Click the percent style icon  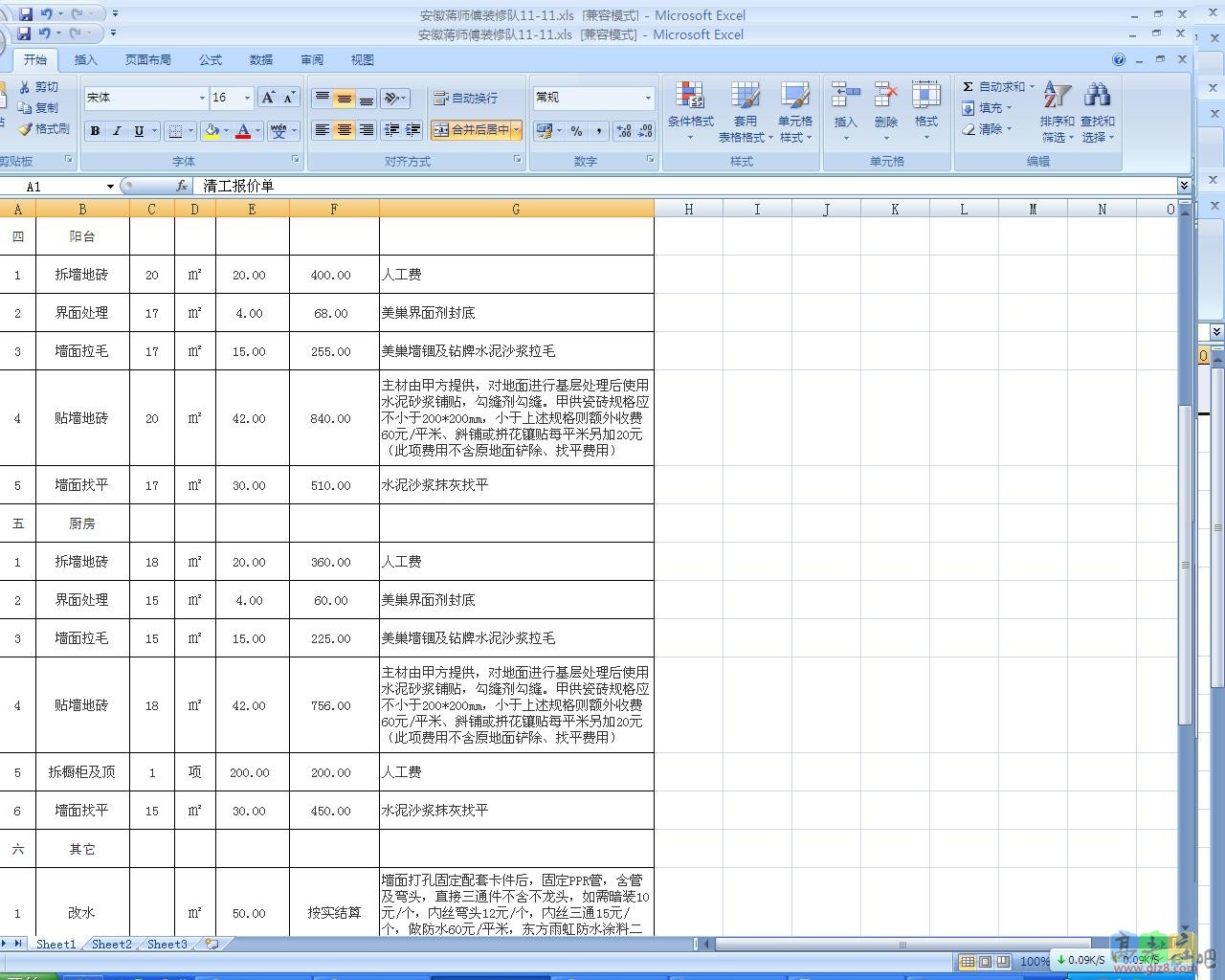[x=576, y=130]
